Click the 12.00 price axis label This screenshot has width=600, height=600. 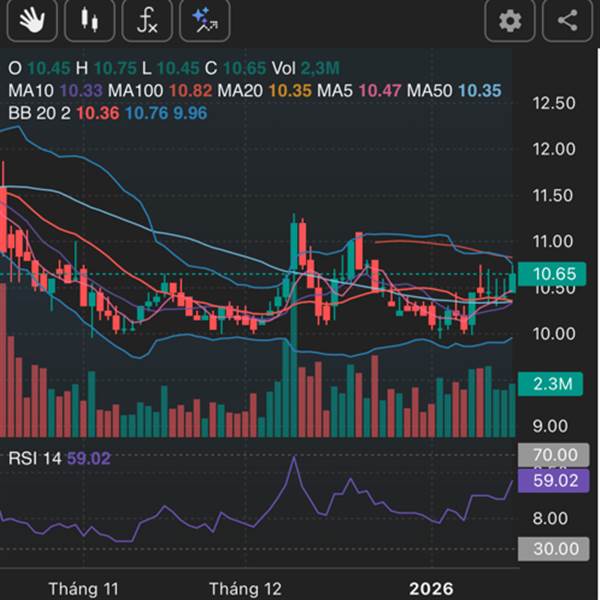[x=554, y=149]
